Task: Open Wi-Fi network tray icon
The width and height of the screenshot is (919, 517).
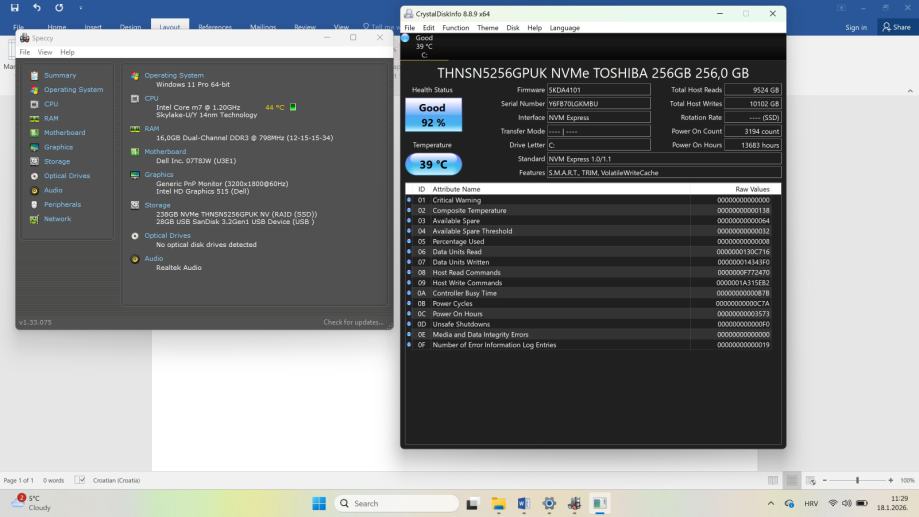Action: tap(833, 504)
